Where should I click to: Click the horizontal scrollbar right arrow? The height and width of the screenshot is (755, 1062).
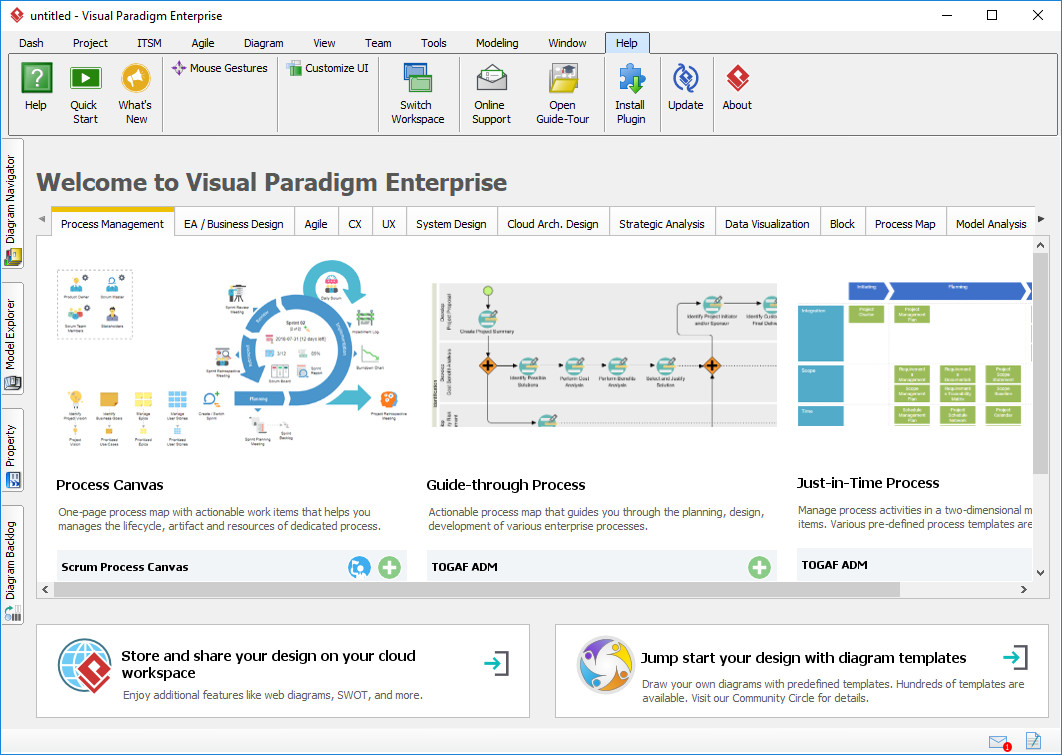point(1024,590)
